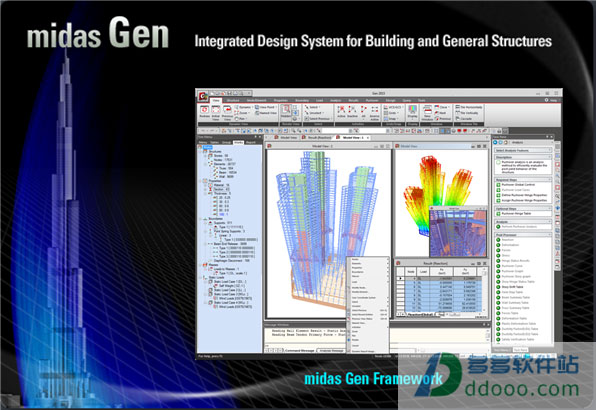Viewport: 596px width, 410px height.
Task: Select the Pan tool in the ribbon
Action: click(x=241, y=119)
